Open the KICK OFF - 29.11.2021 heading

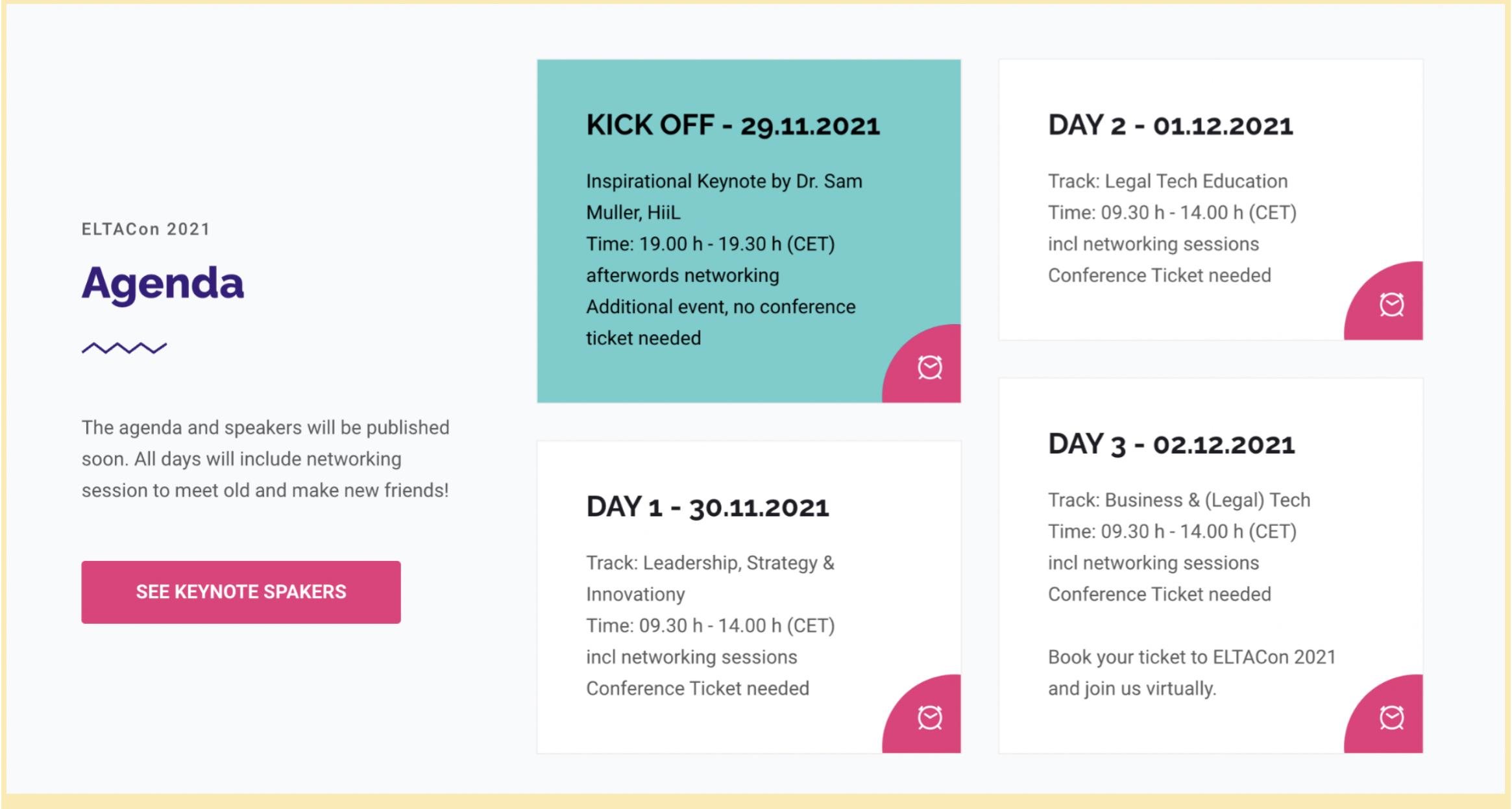pyautogui.click(x=733, y=125)
